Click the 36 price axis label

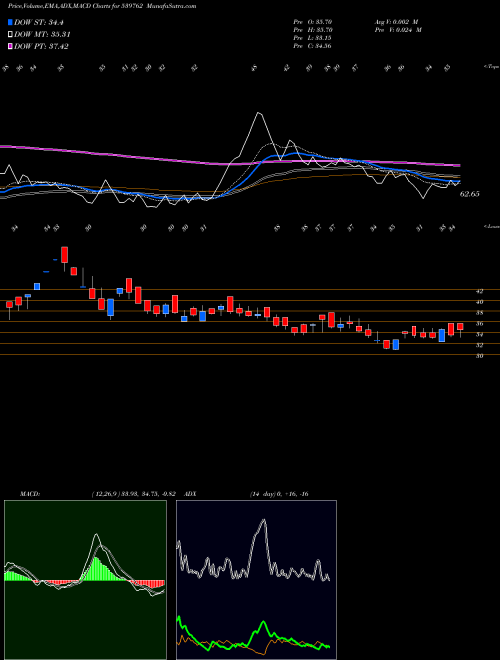[x=479, y=324]
